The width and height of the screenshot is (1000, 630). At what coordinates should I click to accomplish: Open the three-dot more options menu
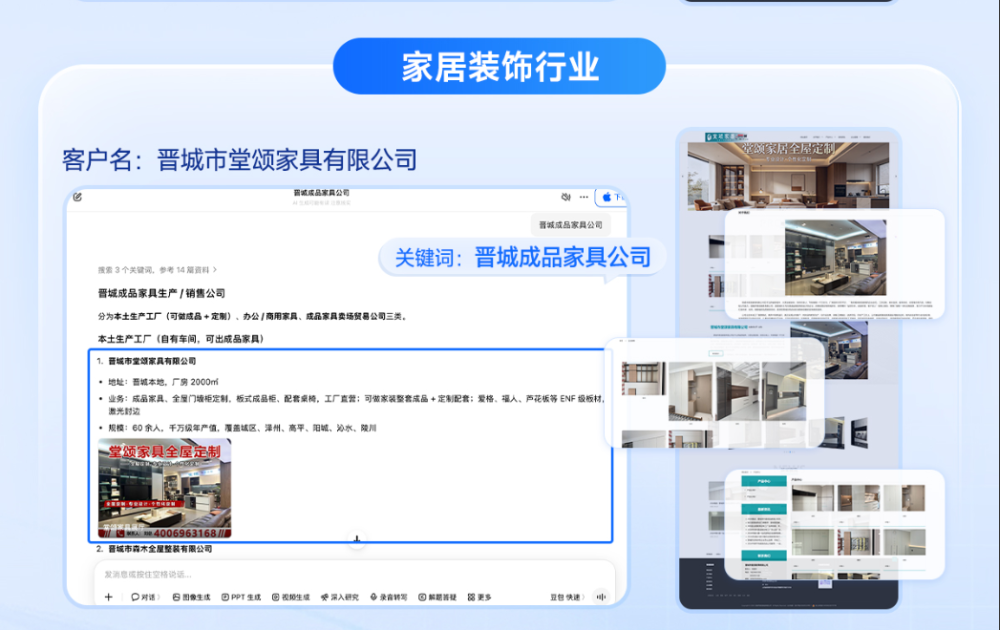coord(584,197)
